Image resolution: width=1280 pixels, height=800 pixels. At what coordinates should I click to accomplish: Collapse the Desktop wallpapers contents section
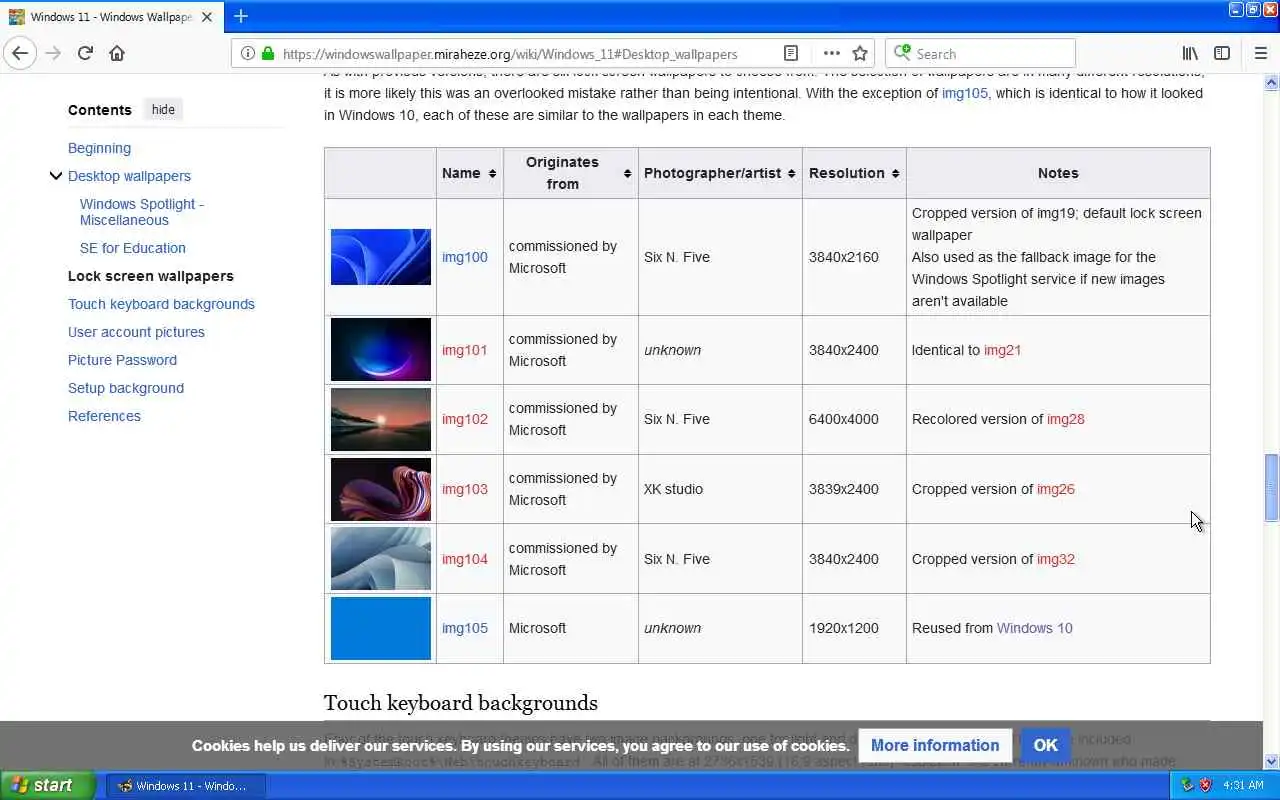tap(55, 176)
